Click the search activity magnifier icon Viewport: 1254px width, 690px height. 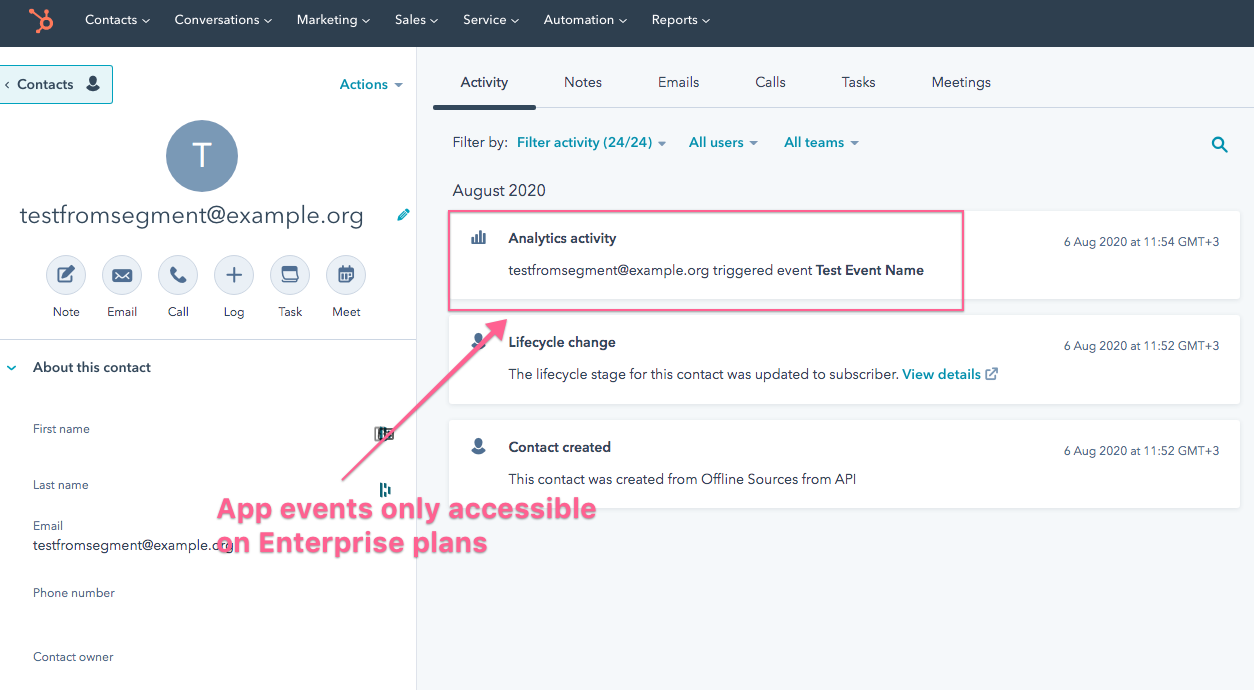[1219, 145]
